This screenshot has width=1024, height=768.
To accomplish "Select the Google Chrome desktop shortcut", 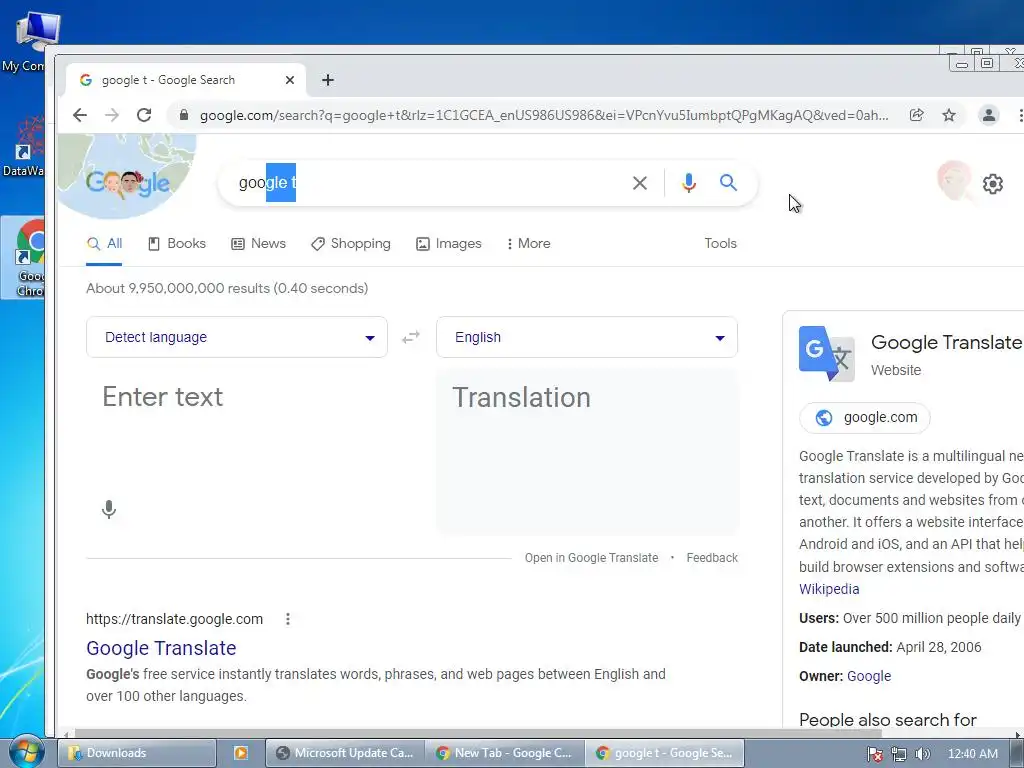I will tap(24, 258).
